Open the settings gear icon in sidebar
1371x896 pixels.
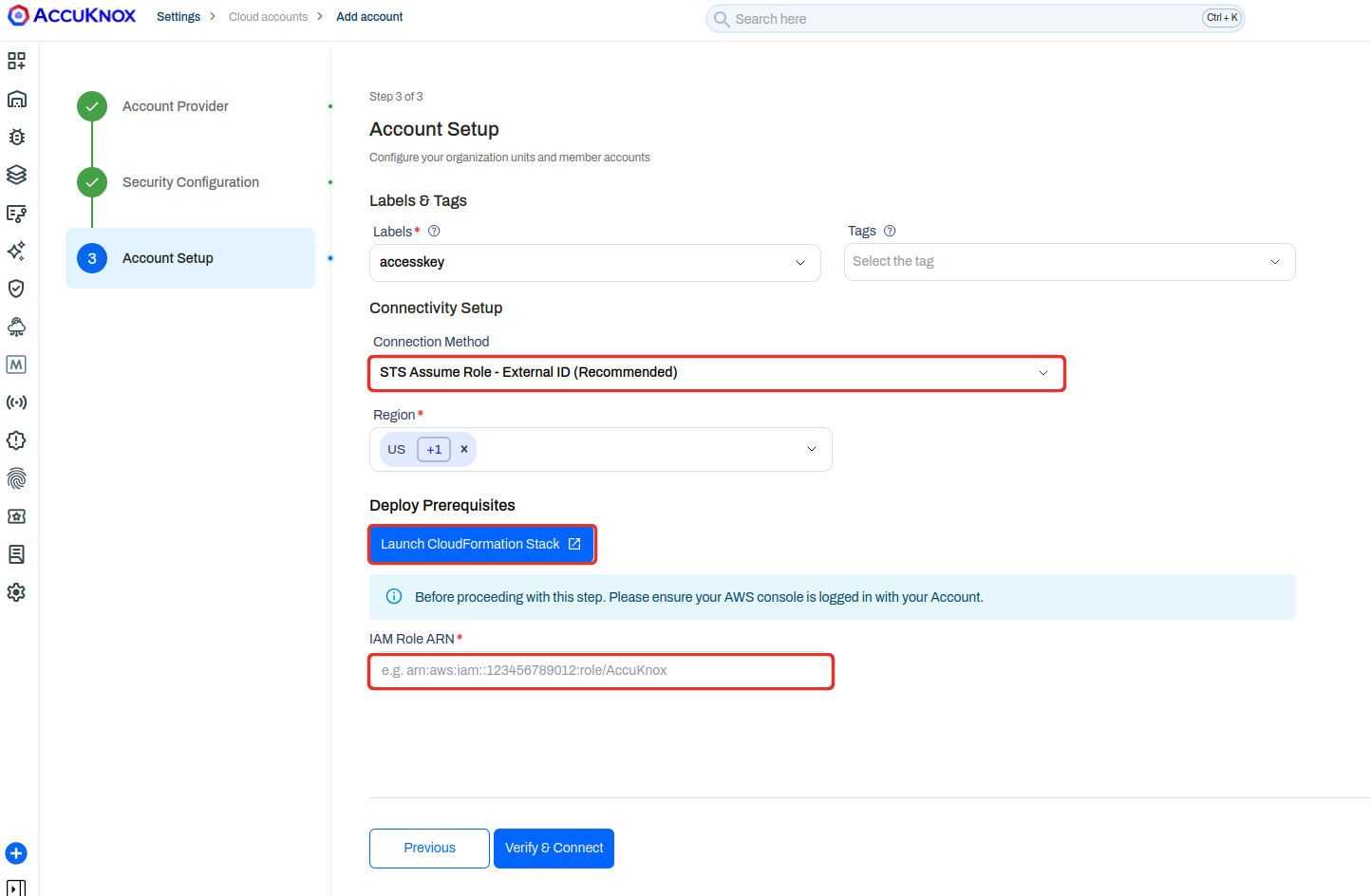16,592
